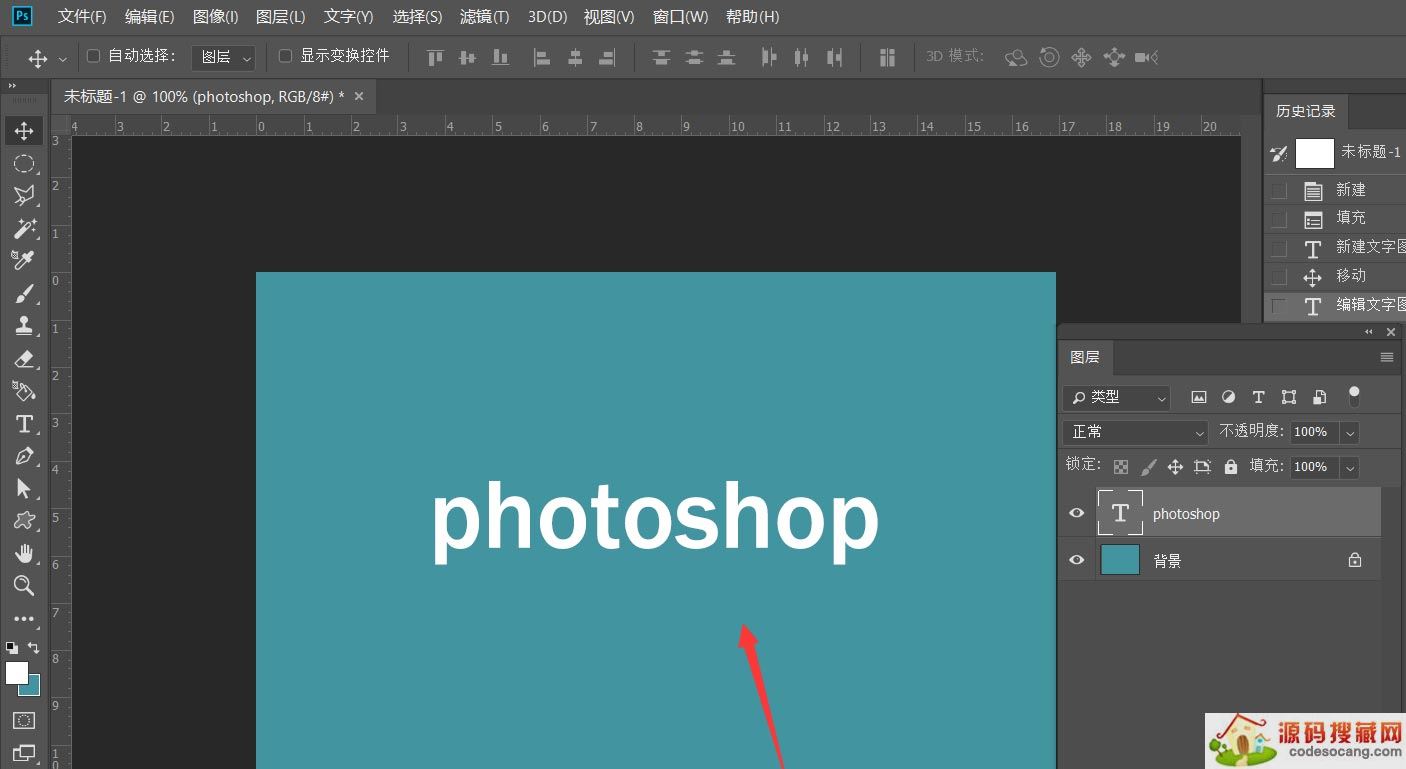Select the Zoom tool
The image size is (1406, 769).
pyautogui.click(x=24, y=586)
